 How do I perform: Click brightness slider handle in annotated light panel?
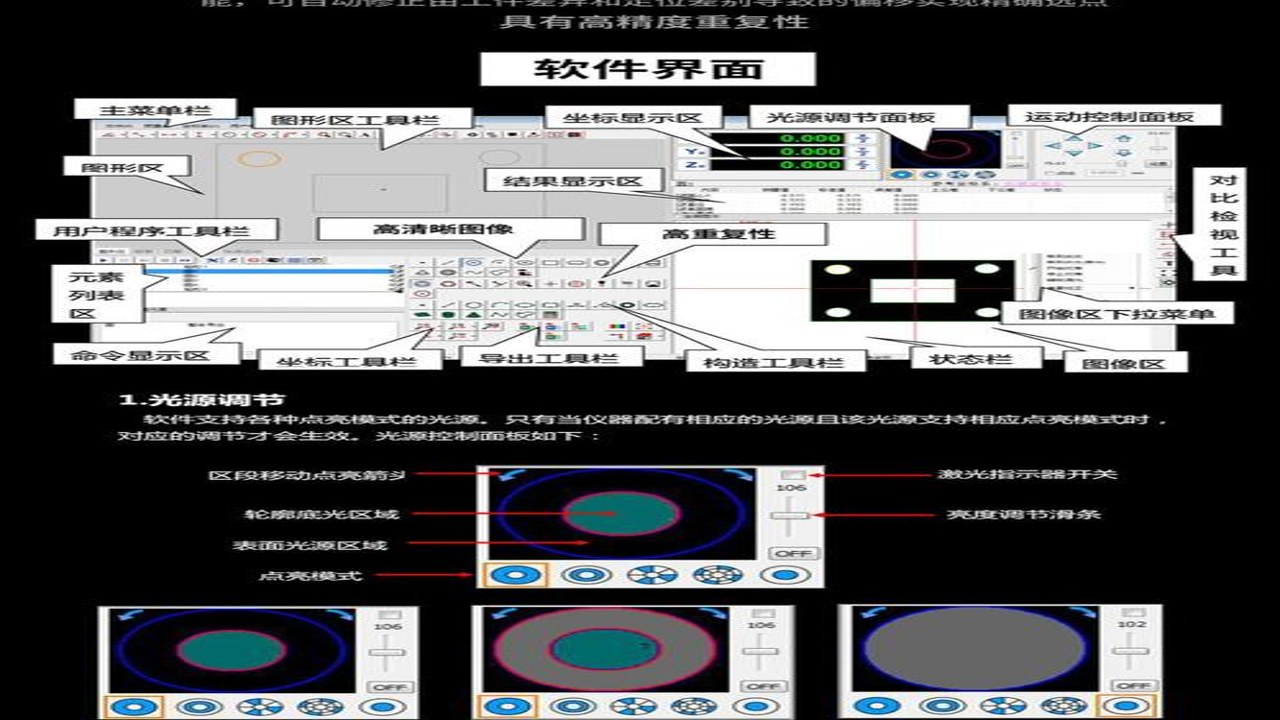792,515
